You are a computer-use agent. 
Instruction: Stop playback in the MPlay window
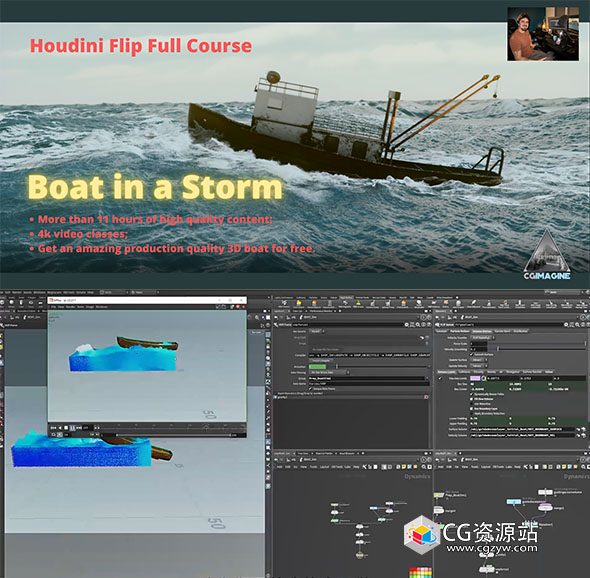pyautogui.click(x=66, y=427)
